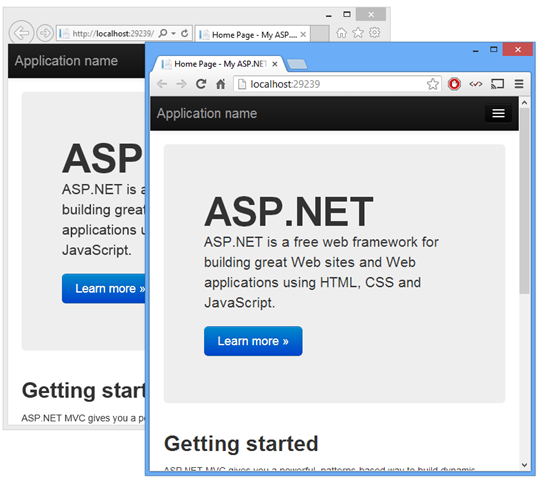Viewport: 543px width, 480px height.
Task: Click Learn more button in the Internet Explorer page
Action: coord(104,288)
